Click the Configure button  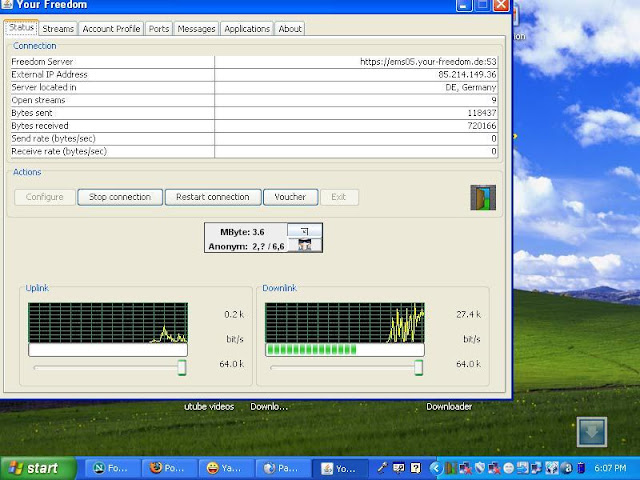(45, 197)
